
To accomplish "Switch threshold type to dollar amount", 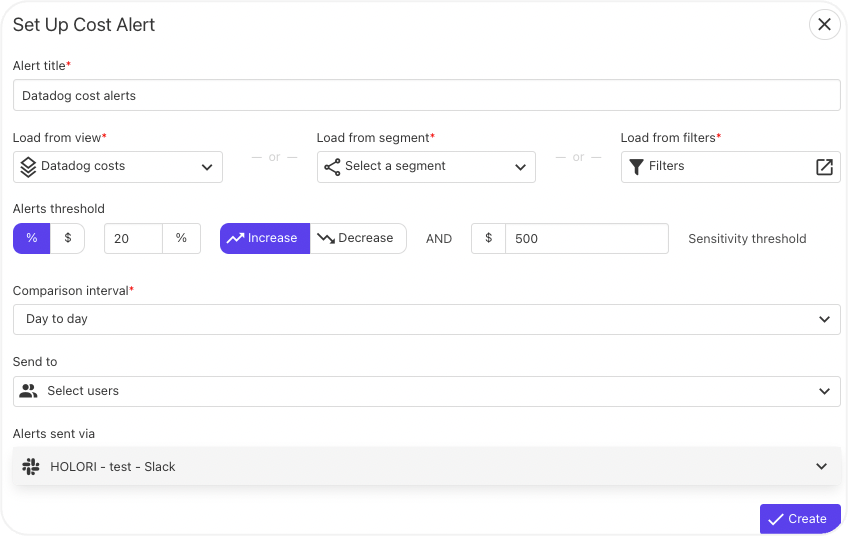I will (68, 238).
